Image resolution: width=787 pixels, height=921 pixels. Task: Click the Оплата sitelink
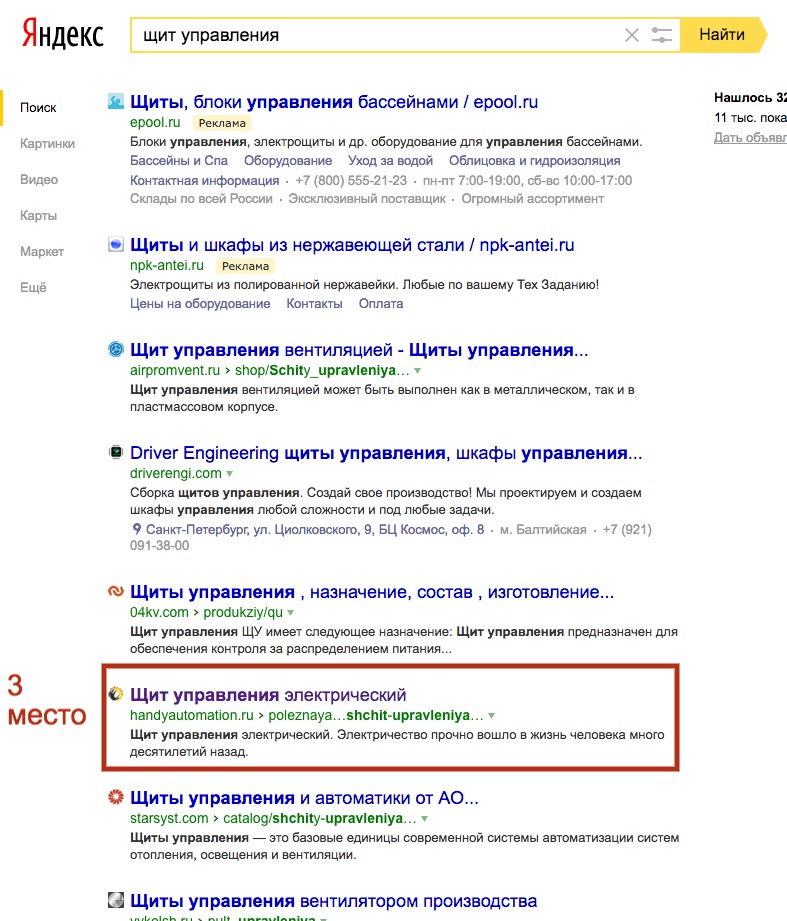(381, 304)
